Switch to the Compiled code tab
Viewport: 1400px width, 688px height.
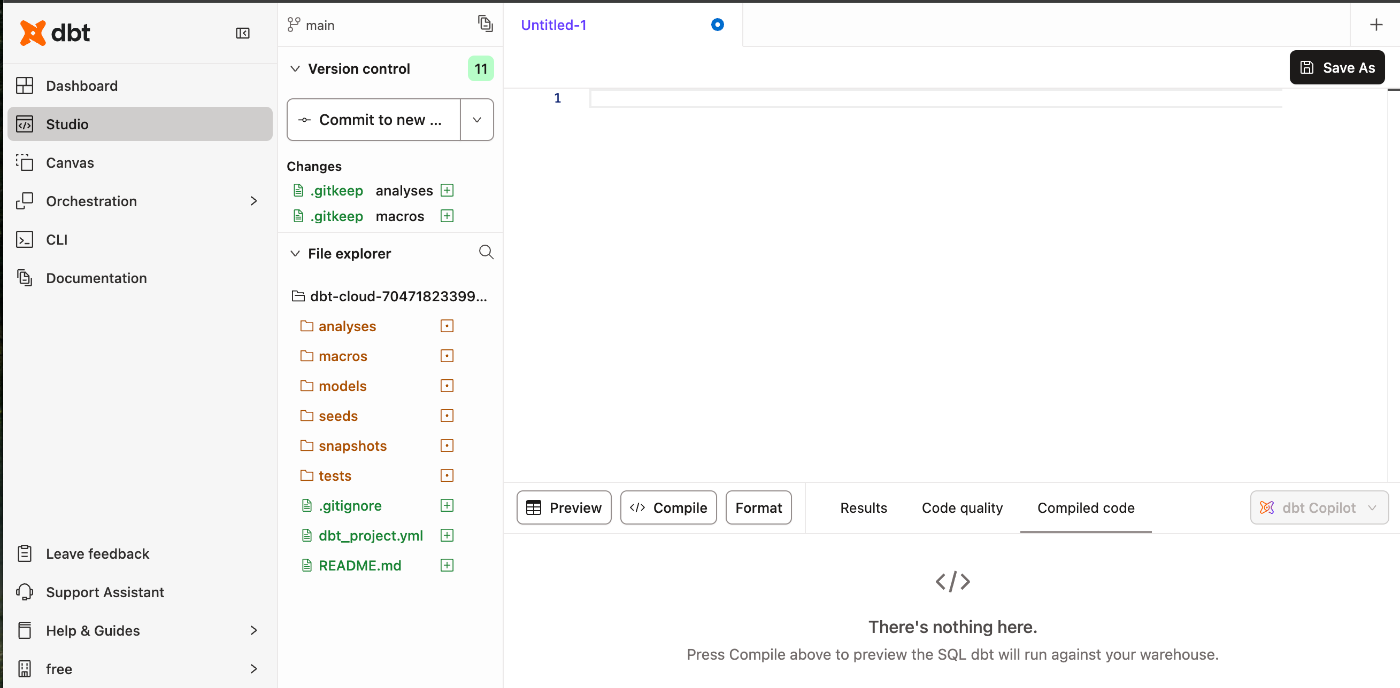[1086, 508]
